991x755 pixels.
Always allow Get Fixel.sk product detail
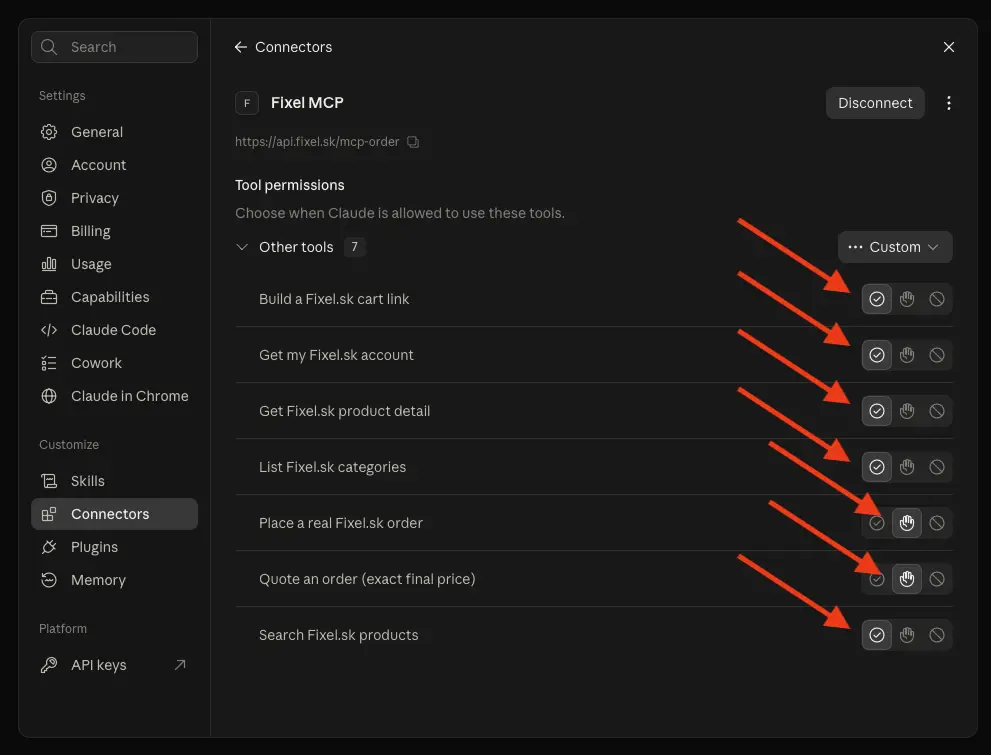[877, 411]
